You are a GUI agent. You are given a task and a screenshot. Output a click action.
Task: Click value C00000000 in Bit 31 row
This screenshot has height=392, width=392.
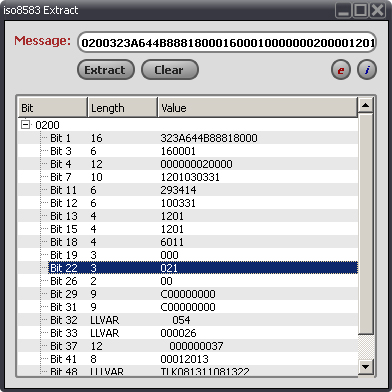click(x=188, y=307)
